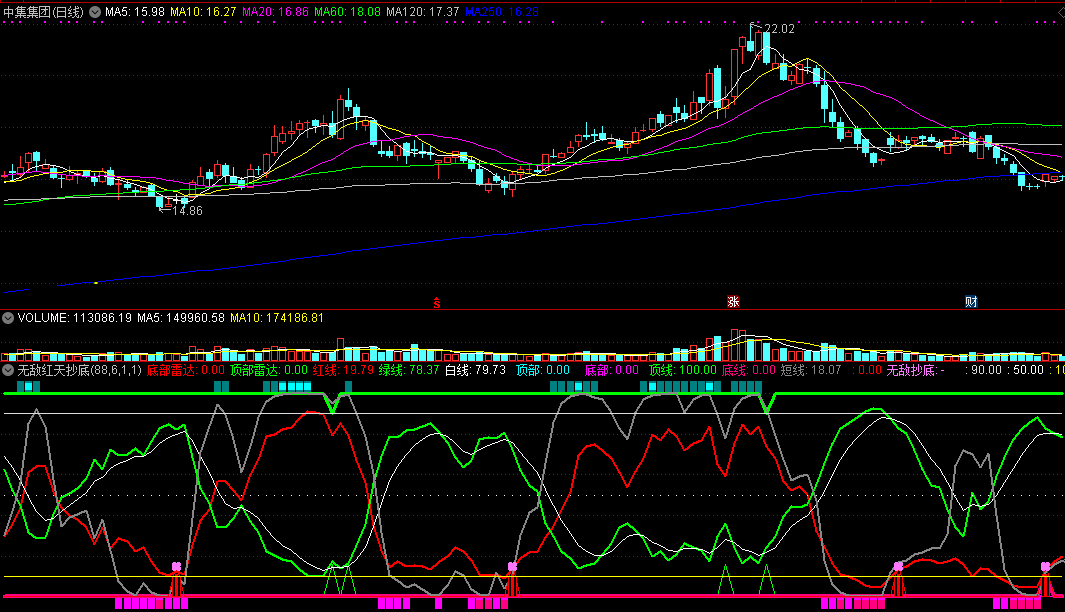Click the first pink bottom-signal marker

[177, 566]
